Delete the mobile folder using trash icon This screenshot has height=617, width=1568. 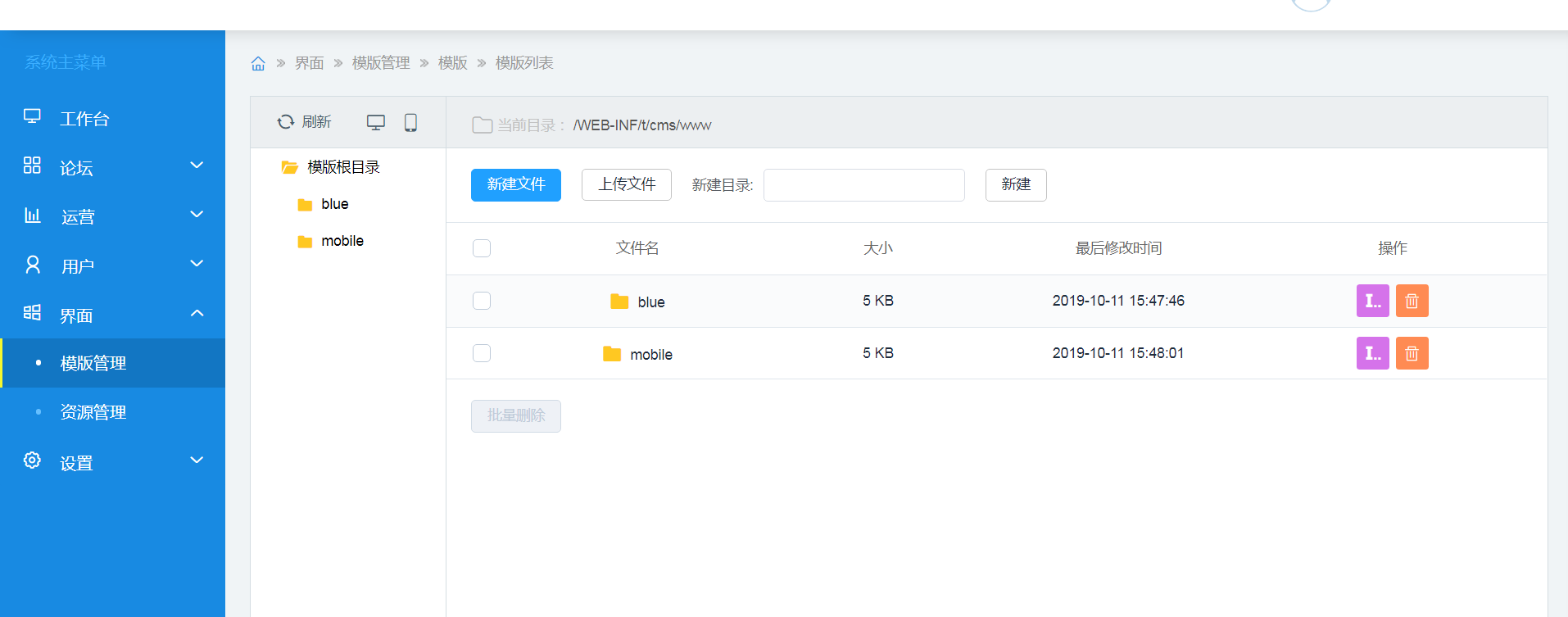[x=1412, y=353]
